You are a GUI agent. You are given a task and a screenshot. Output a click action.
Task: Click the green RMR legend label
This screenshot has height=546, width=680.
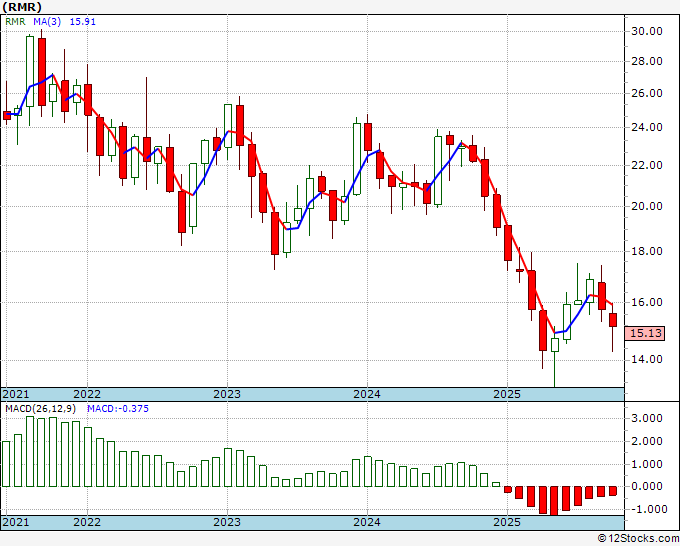coord(15,22)
